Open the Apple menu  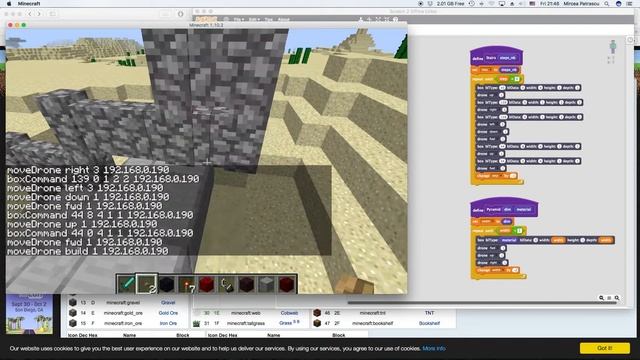9,4
